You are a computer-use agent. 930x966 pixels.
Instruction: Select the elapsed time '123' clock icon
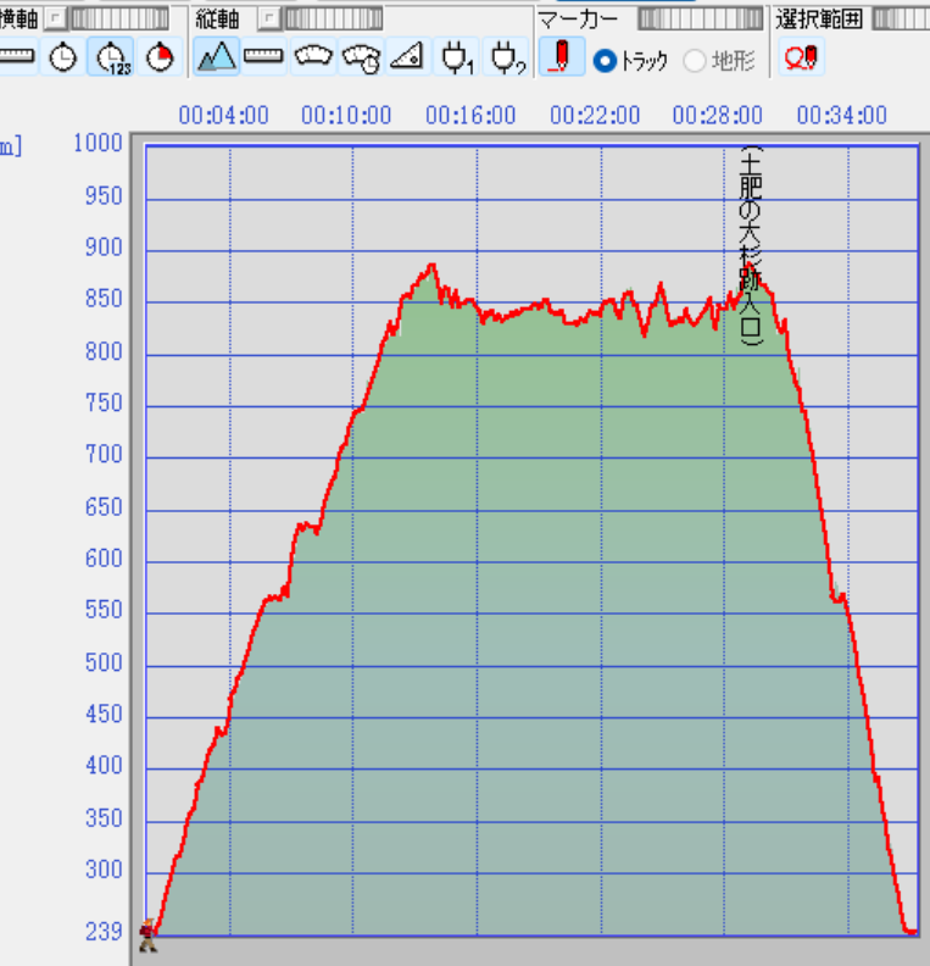click(x=111, y=57)
